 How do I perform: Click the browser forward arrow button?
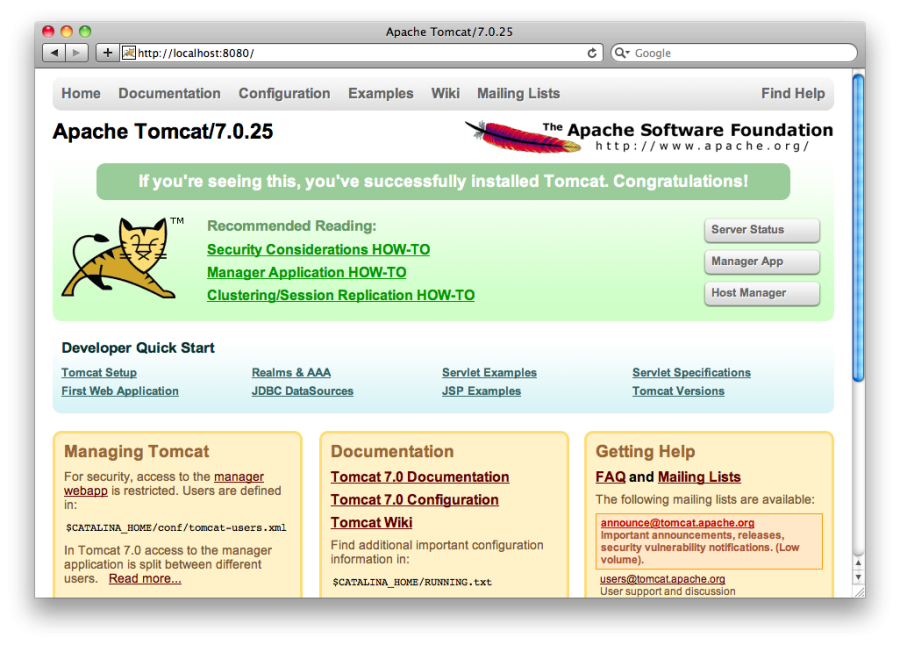pyautogui.click(x=77, y=53)
